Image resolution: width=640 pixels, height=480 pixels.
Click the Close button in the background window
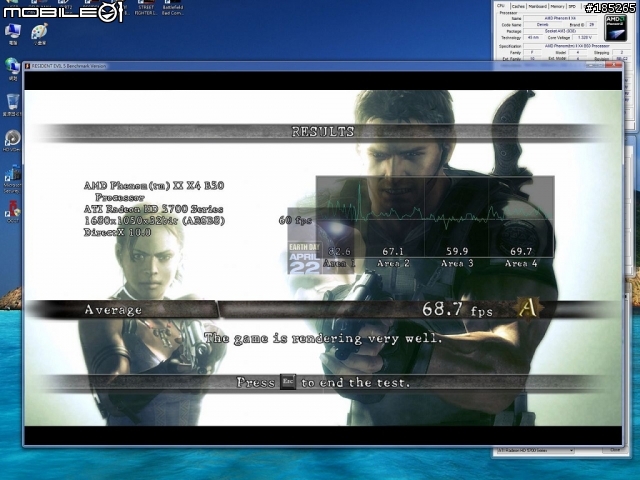pyautogui.click(x=615, y=450)
